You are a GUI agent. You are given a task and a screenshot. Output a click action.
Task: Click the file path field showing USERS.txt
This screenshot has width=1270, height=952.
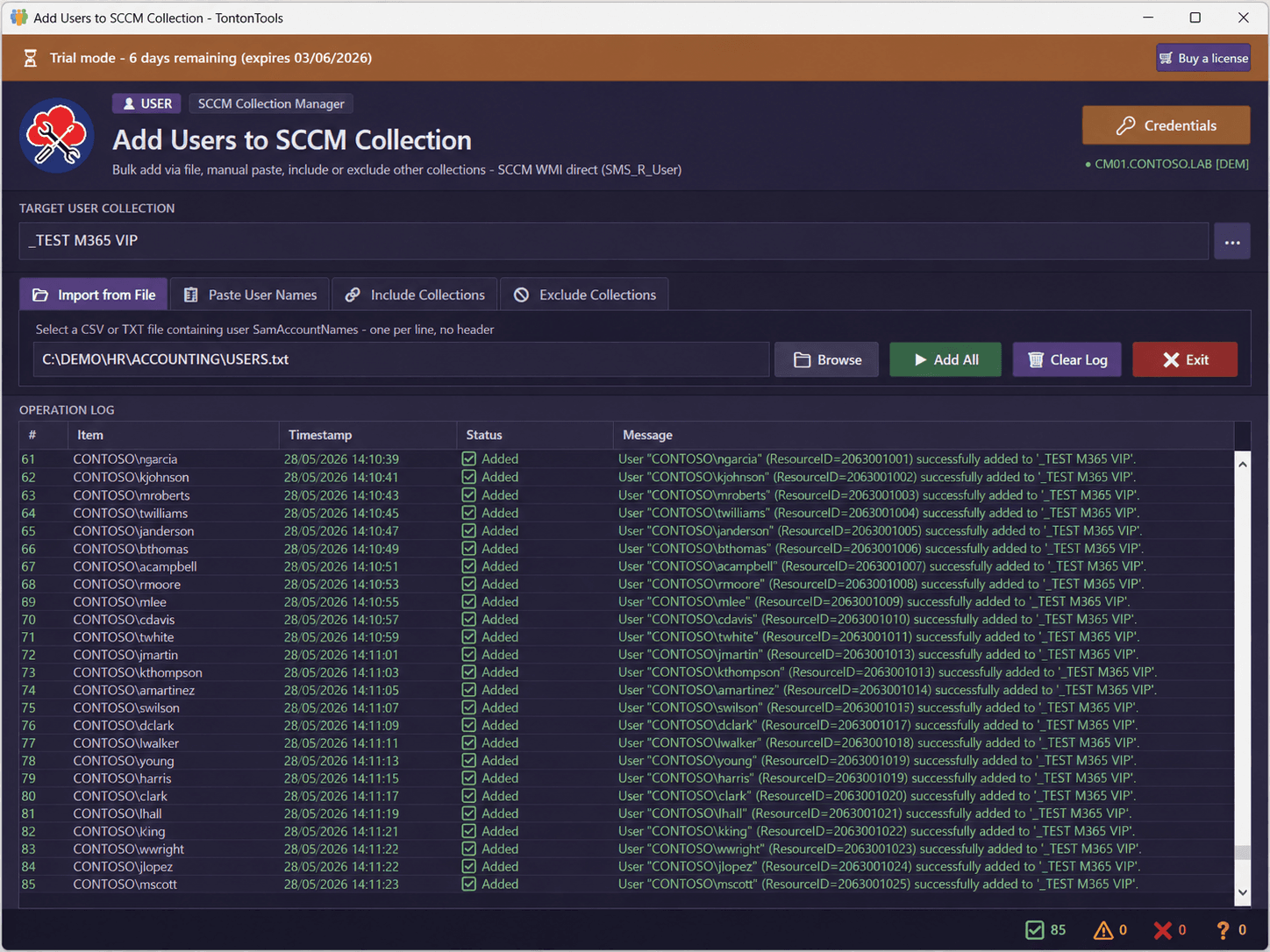402,359
